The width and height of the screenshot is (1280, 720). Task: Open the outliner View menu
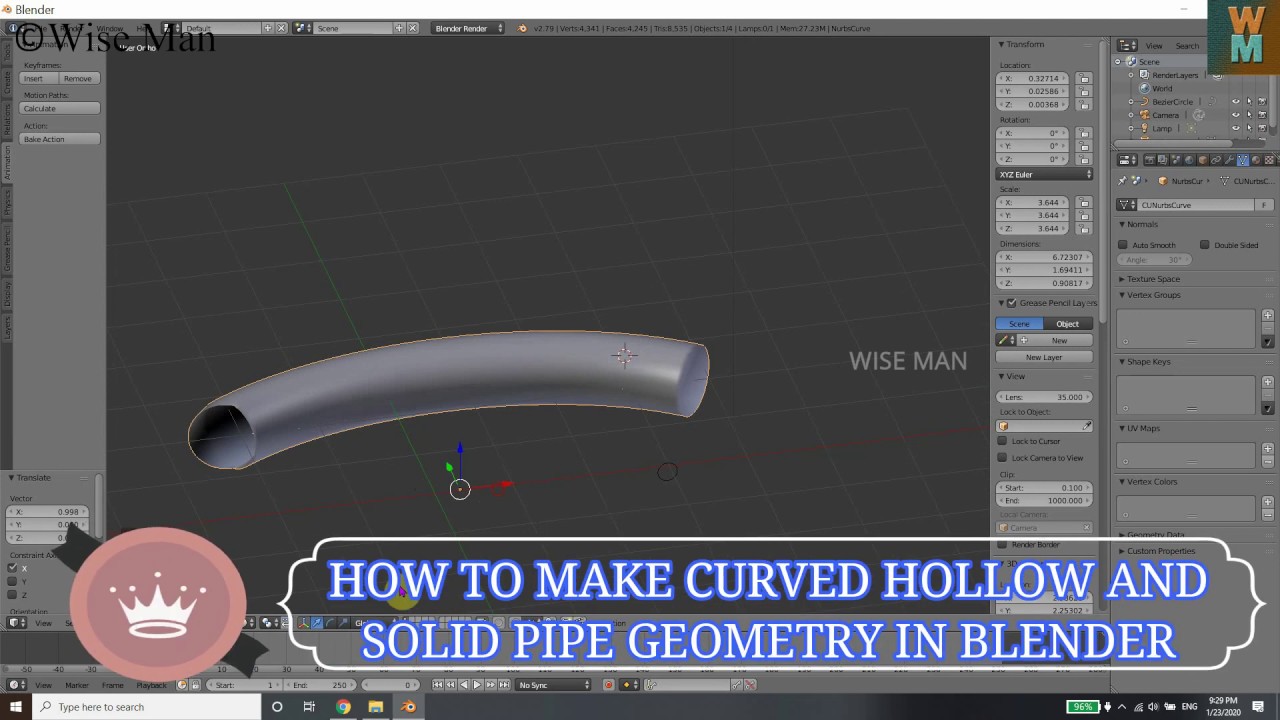[1154, 46]
